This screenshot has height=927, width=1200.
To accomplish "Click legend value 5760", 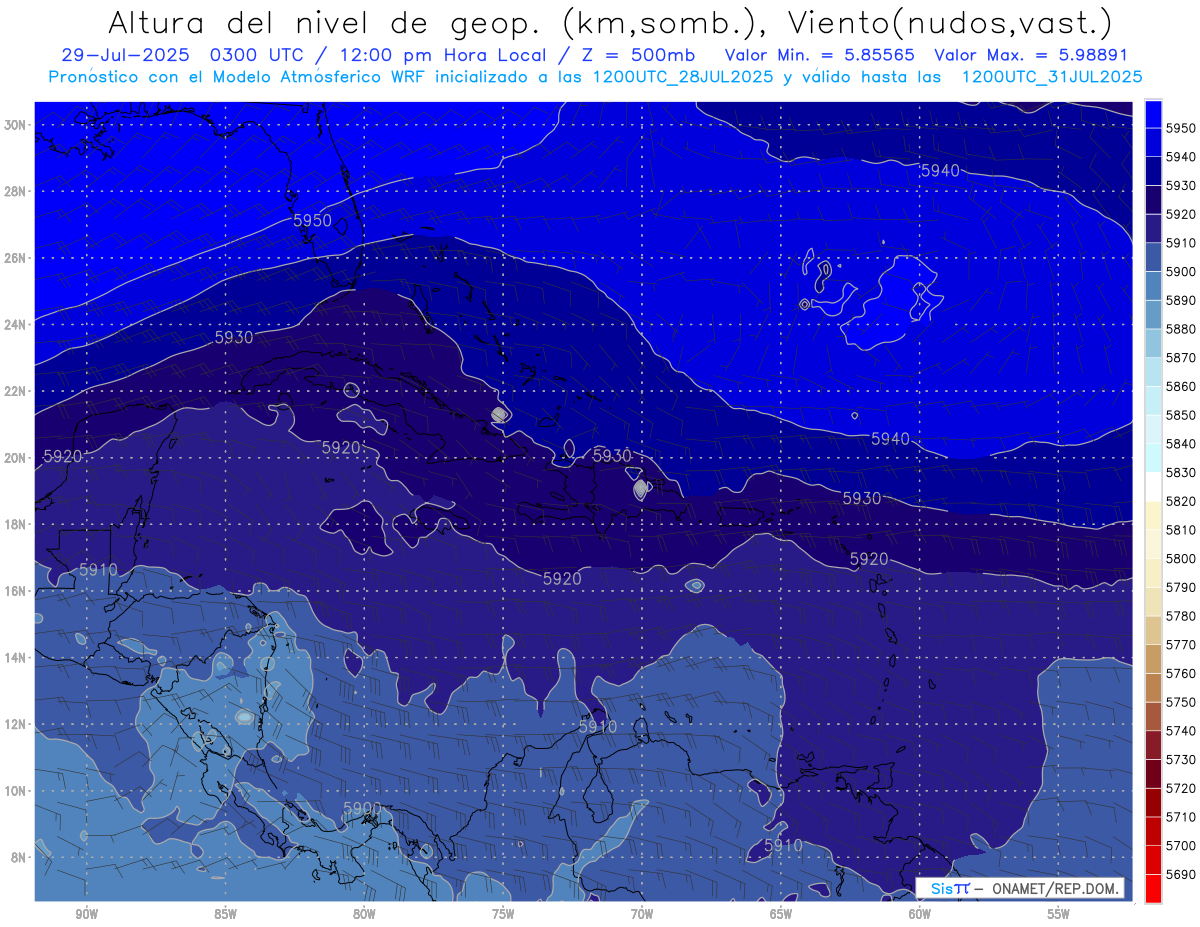I will click(1181, 673).
